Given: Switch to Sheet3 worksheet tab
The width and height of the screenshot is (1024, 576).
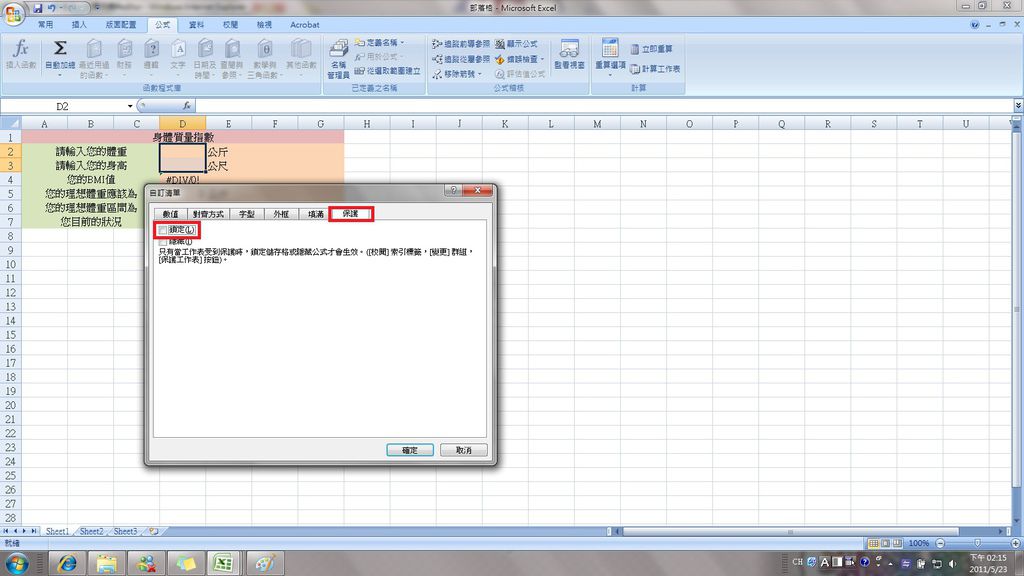Looking at the screenshot, I should point(125,532).
